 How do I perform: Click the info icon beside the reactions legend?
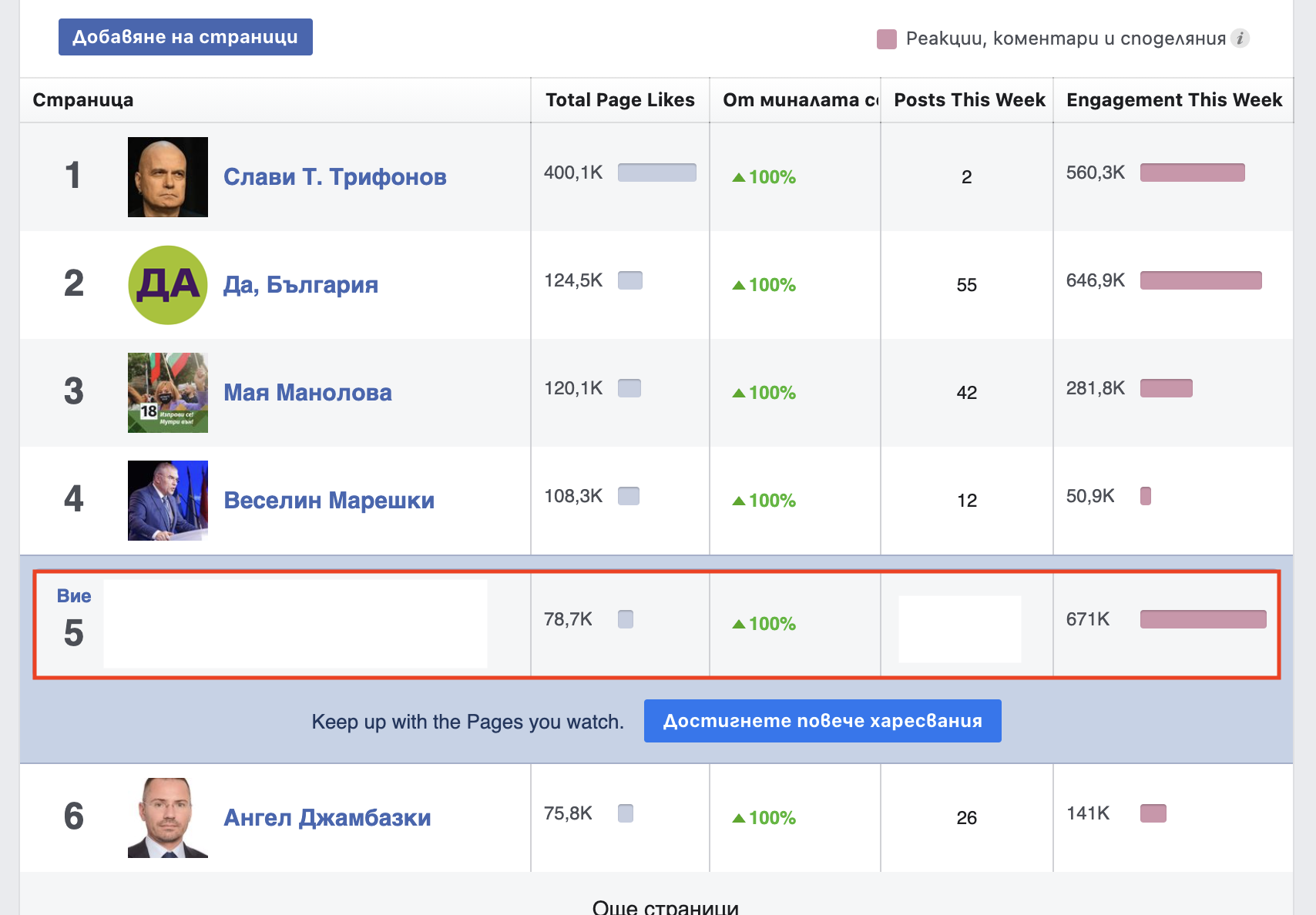coord(1240,39)
